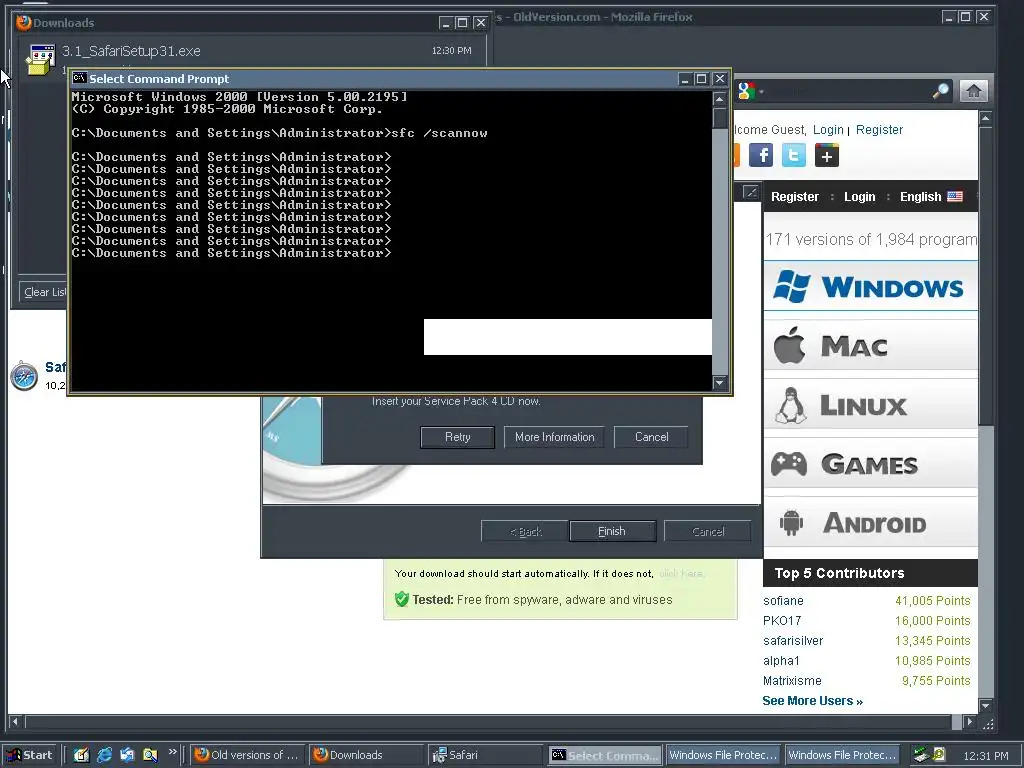The height and width of the screenshot is (768, 1024).
Task: Click the SafariSetup installer file icon
Action: [x=40, y=59]
